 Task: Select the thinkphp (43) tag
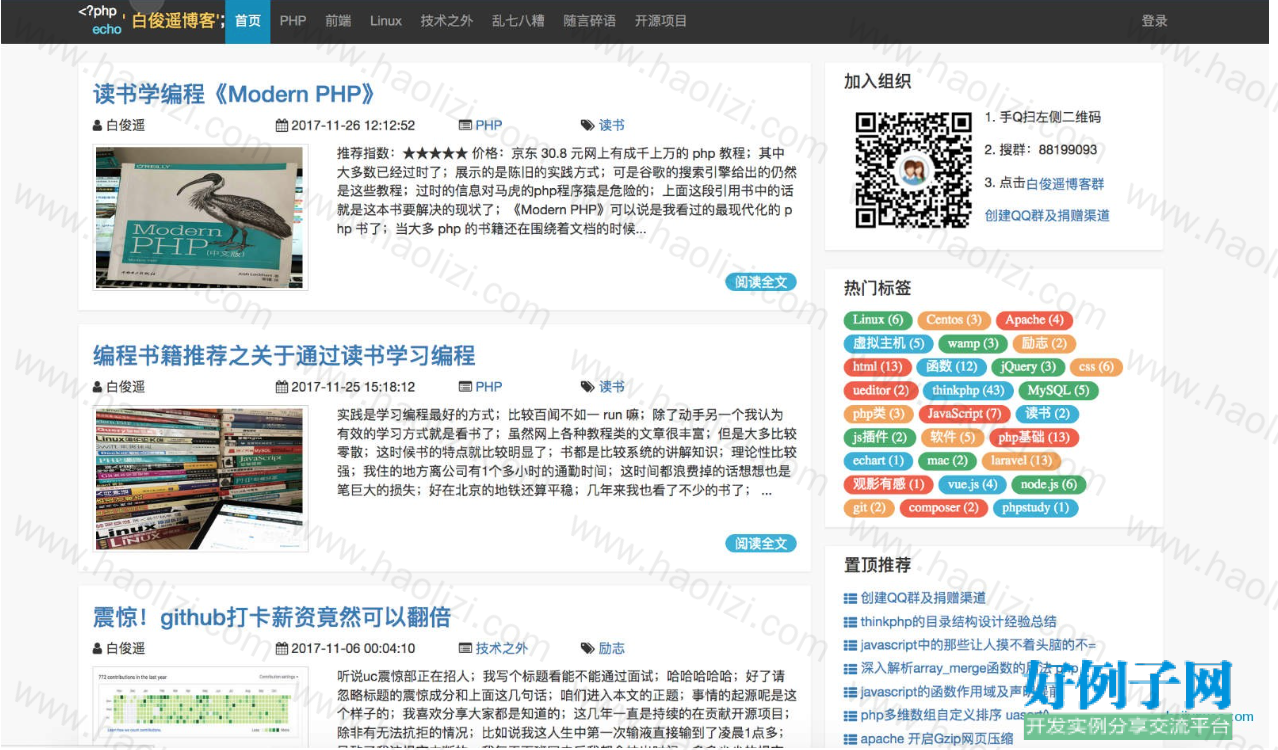967,390
